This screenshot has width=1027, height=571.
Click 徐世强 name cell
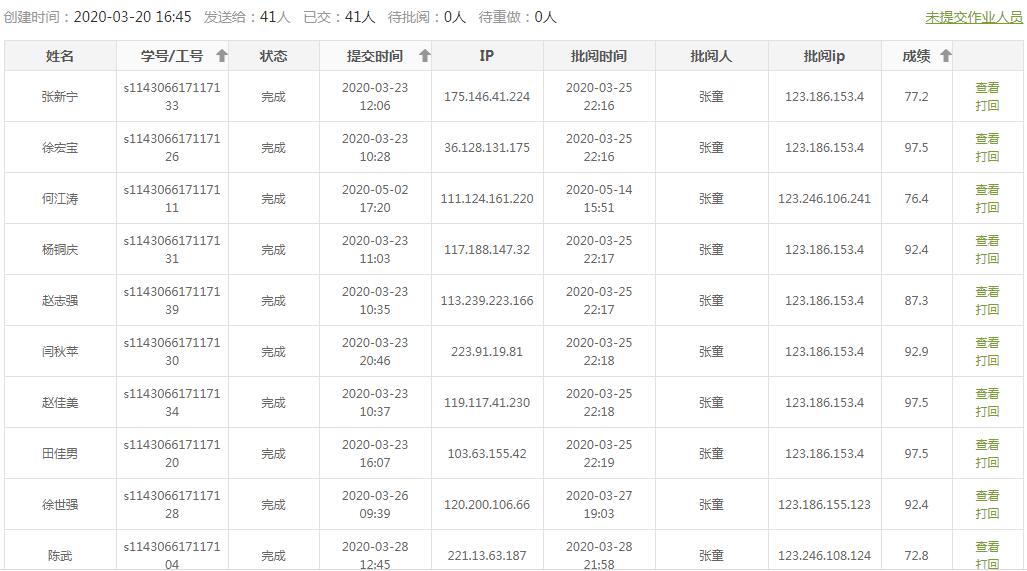[60, 505]
